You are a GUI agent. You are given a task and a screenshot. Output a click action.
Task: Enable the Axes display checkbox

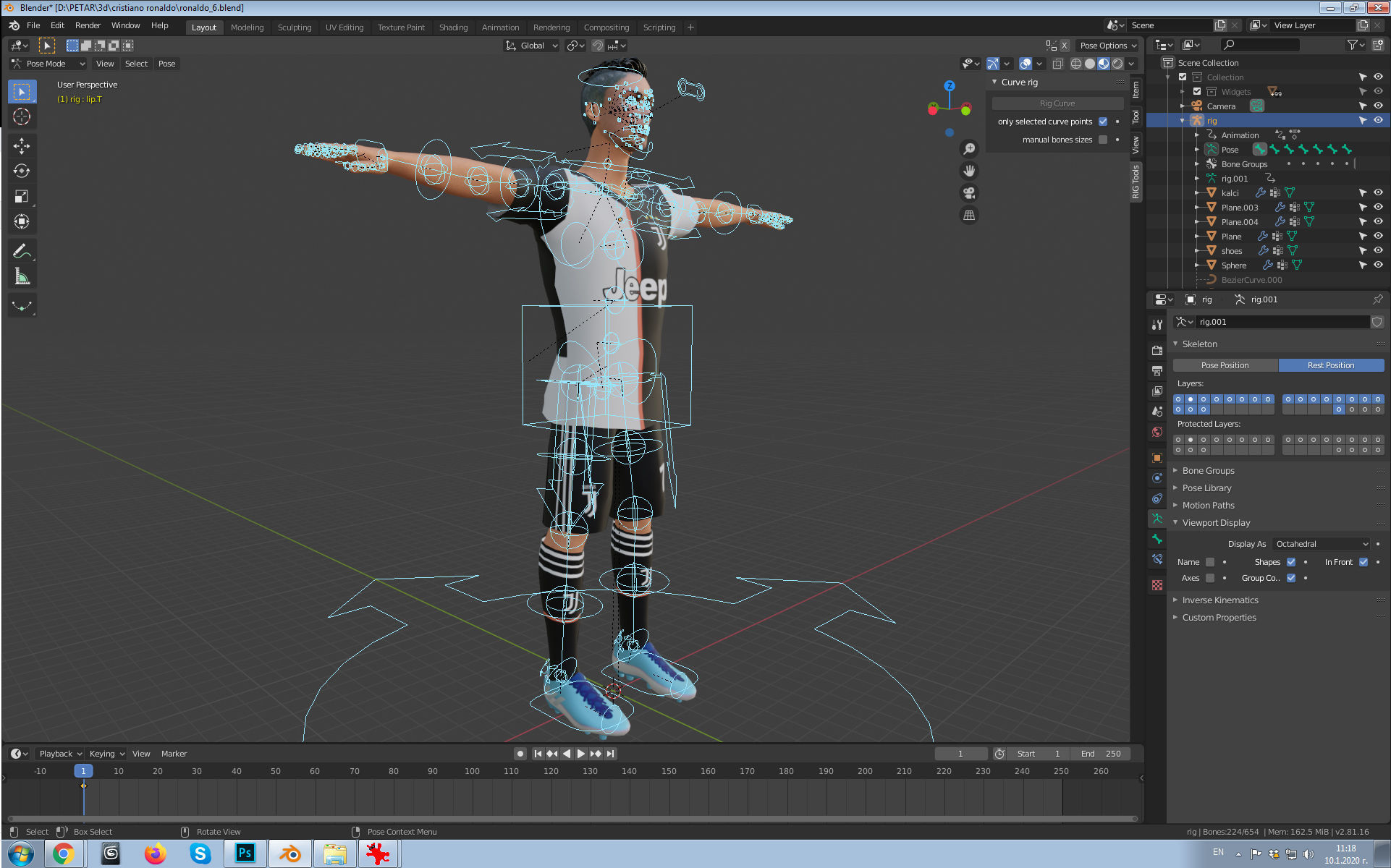pyautogui.click(x=1210, y=578)
